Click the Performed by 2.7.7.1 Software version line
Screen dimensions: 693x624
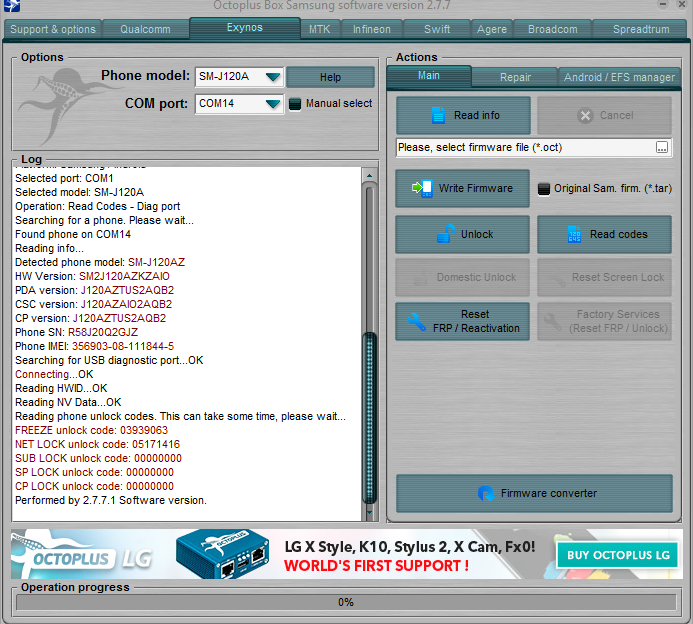[x=111, y=500]
